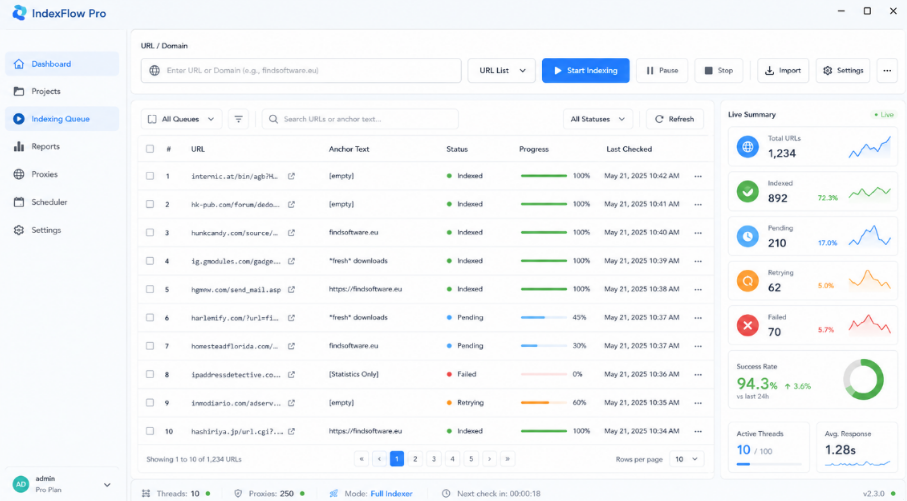Open Scheduler in sidebar

click(62, 202)
